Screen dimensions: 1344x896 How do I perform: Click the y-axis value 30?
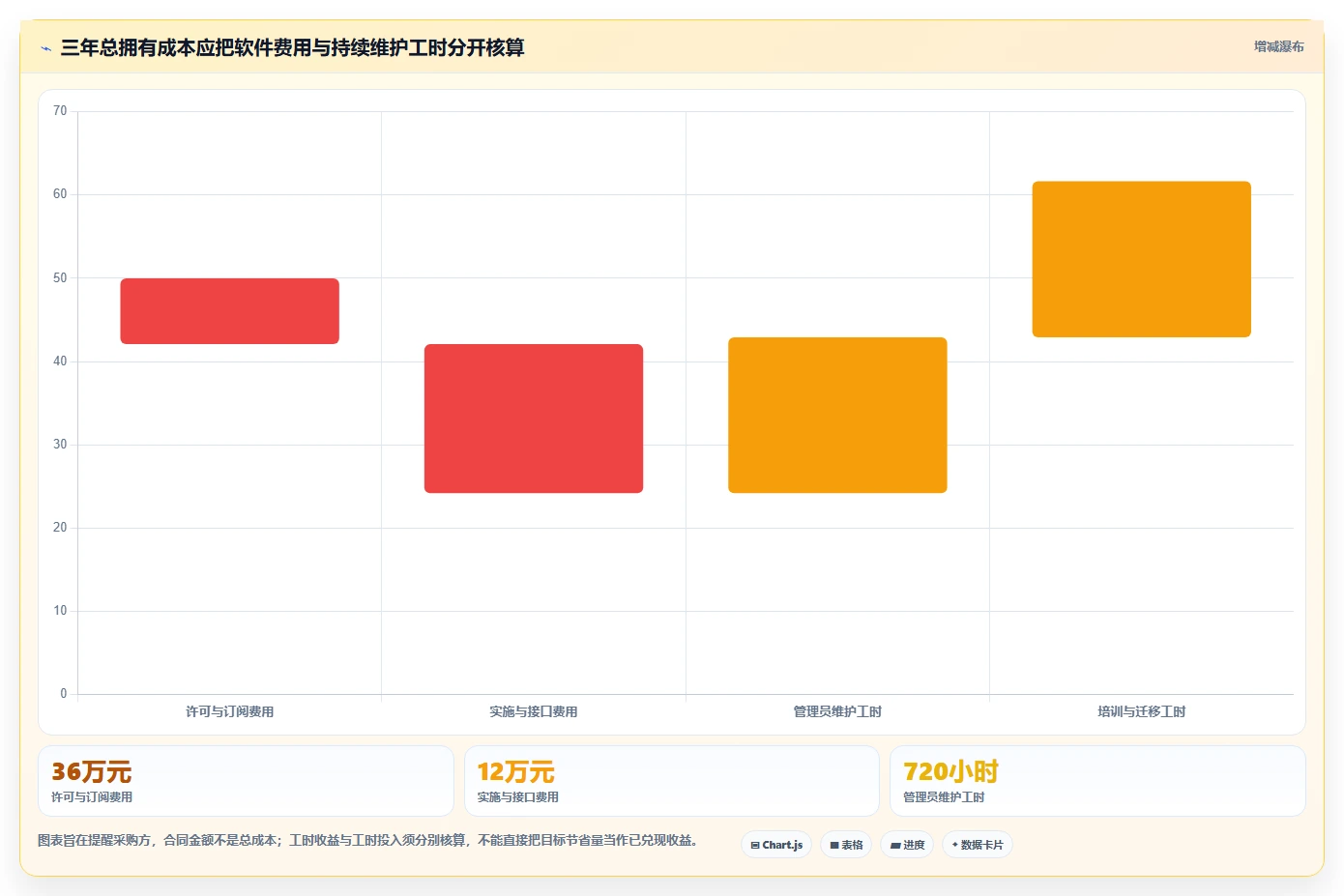click(60, 445)
